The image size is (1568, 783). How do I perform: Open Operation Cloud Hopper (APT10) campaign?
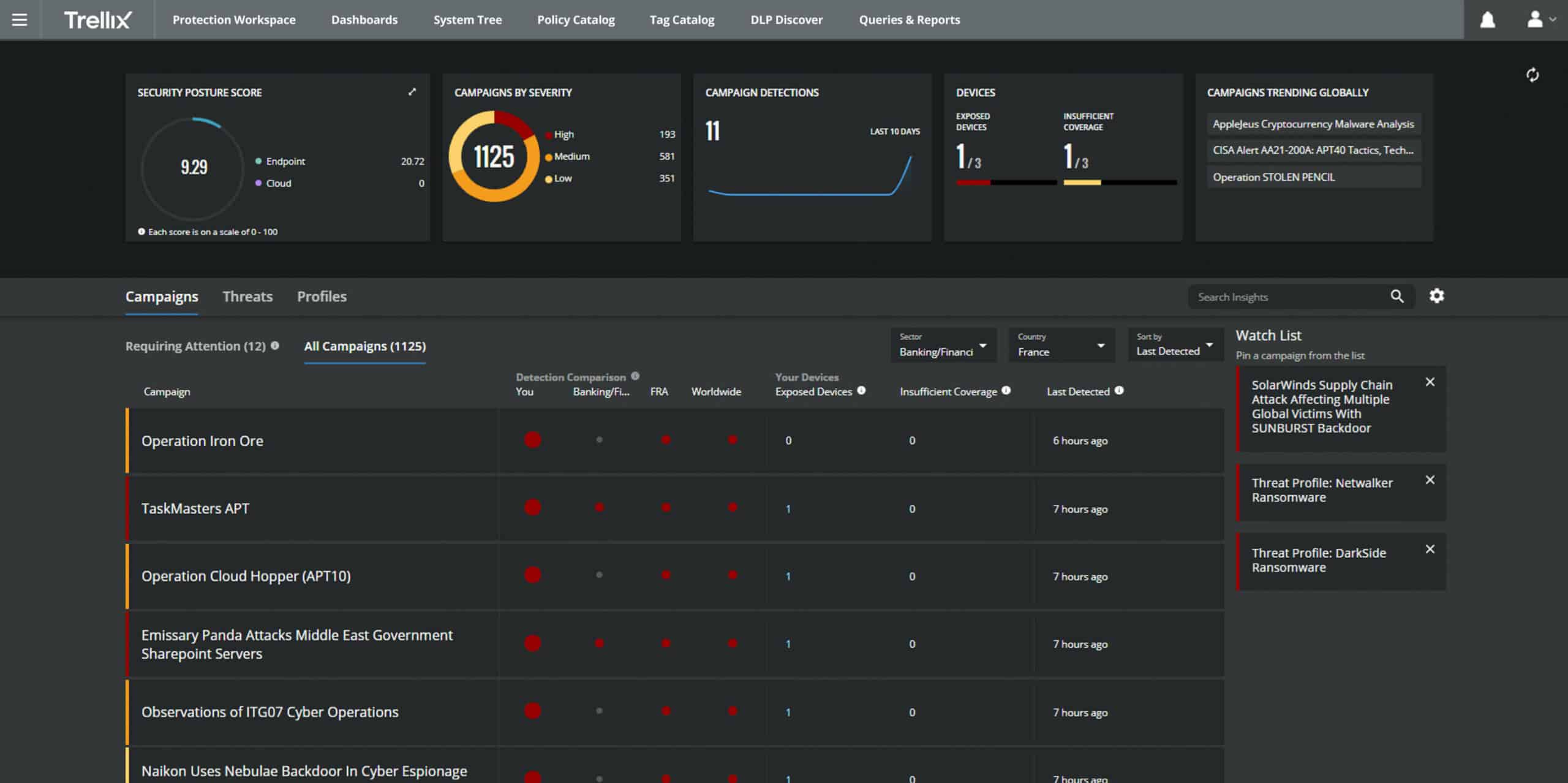(x=246, y=576)
